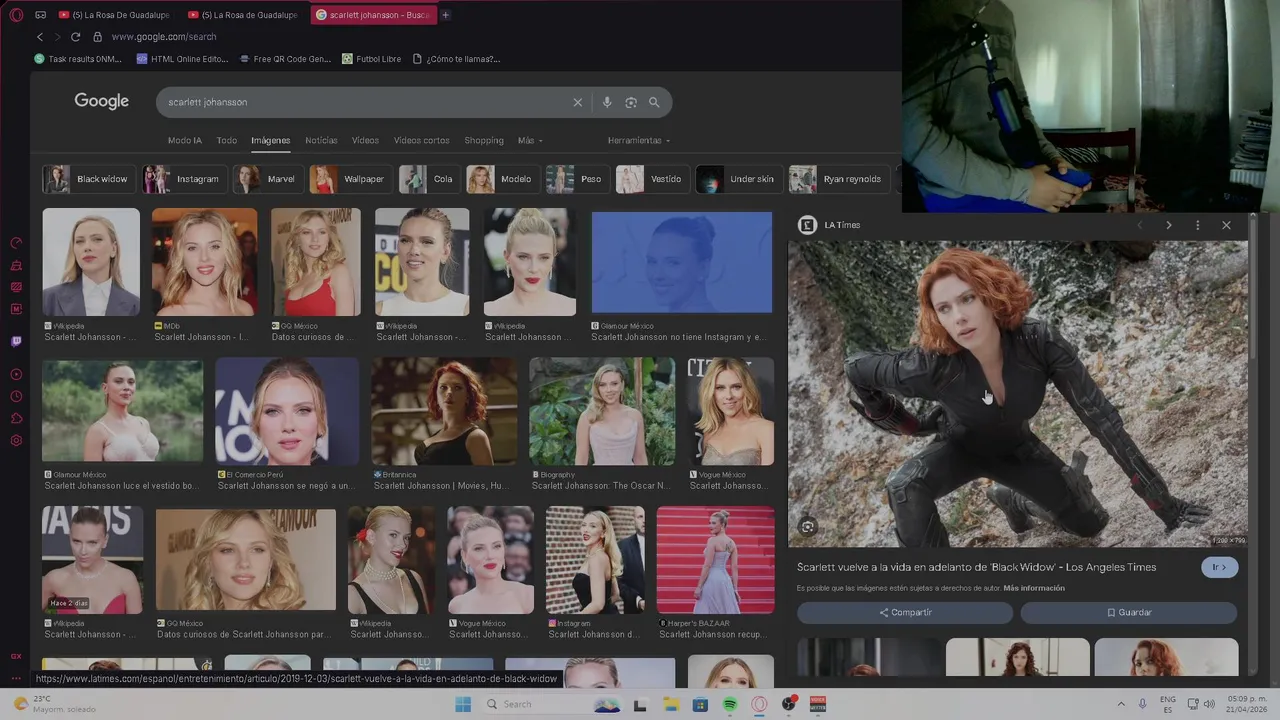Show next image in the preview panel

click(1168, 225)
